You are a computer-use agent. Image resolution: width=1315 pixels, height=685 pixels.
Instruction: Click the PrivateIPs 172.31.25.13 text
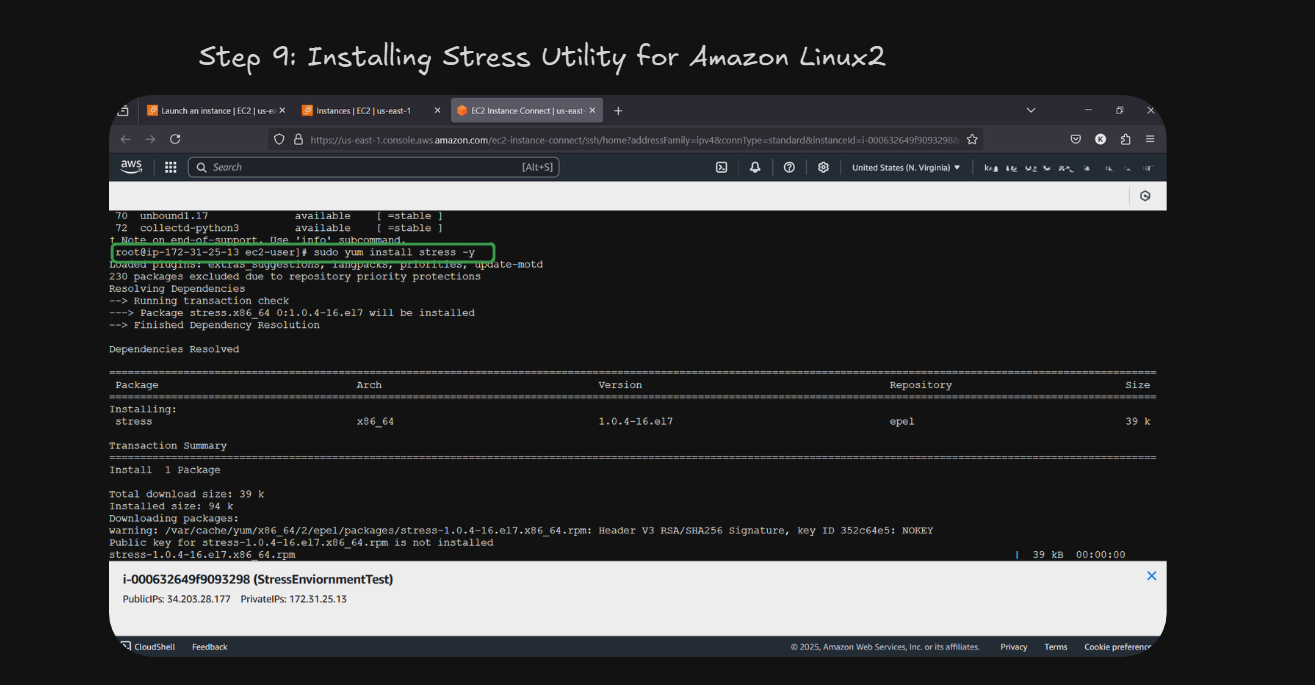click(294, 599)
